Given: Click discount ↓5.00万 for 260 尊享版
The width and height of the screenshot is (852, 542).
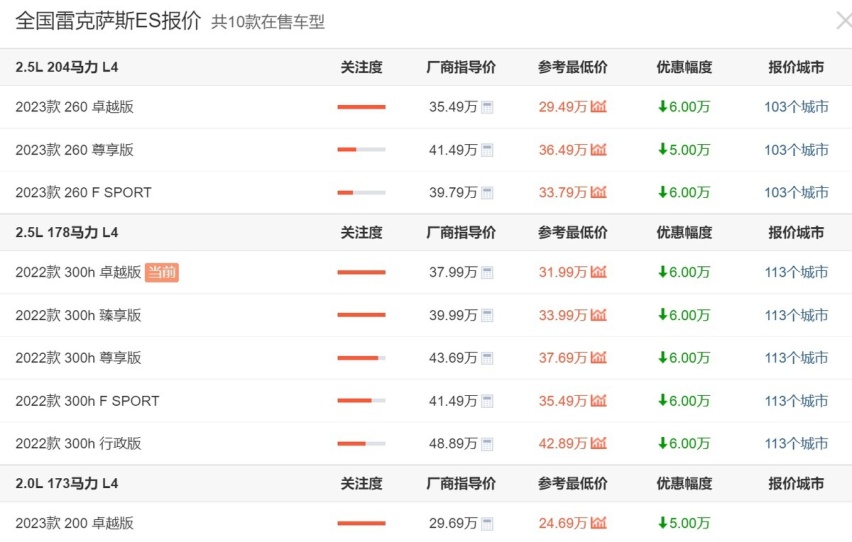Looking at the screenshot, I should [x=684, y=149].
